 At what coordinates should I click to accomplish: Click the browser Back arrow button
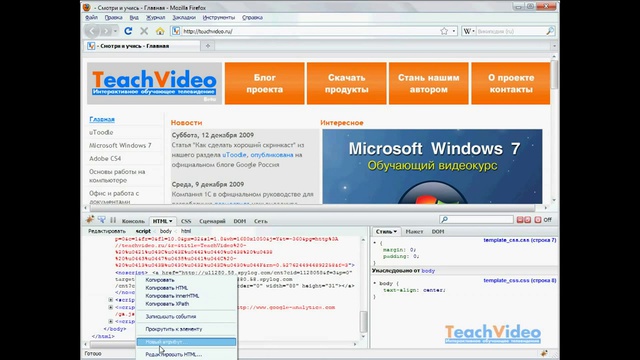tap(92, 31)
